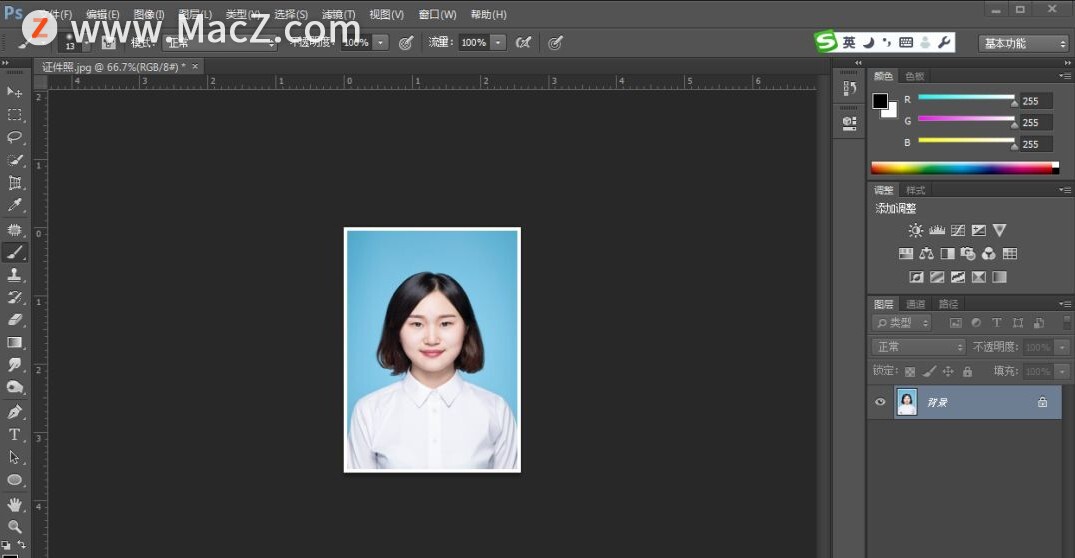Select the Sponge tool below Smudge
This screenshot has width=1075, height=558.
coord(14,387)
